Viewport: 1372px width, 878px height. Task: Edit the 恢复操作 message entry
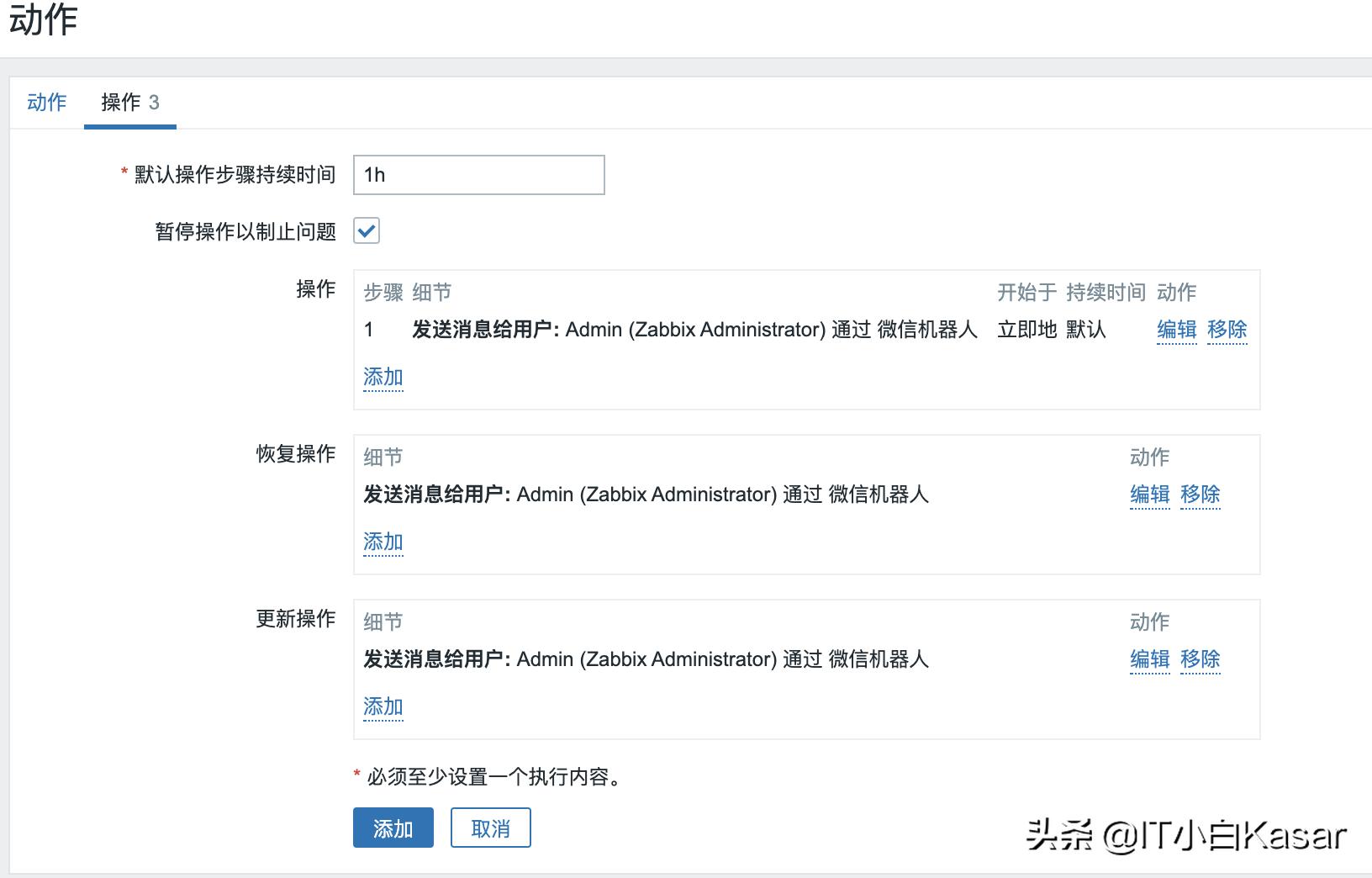click(x=1149, y=495)
